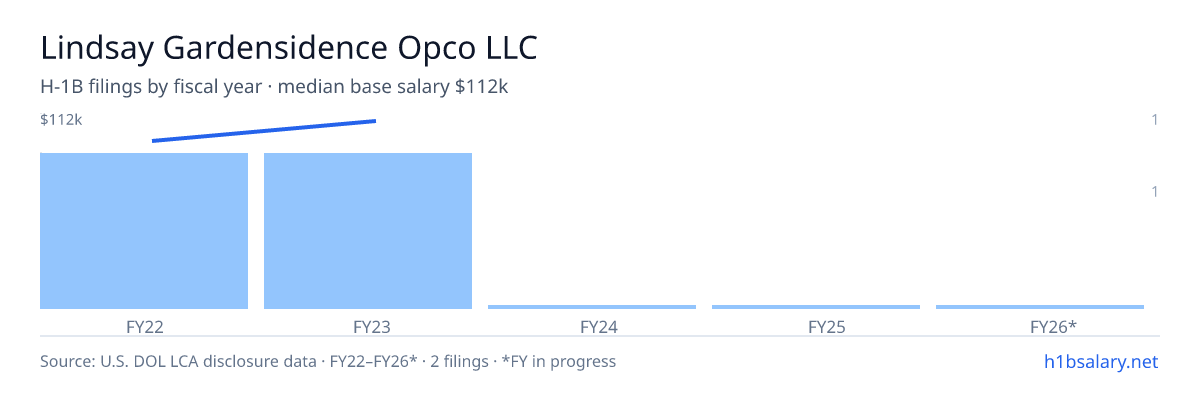Click the DOL LCA source footnote
The height and width of the screenshot is (400, 1200).
pos(328,361)
